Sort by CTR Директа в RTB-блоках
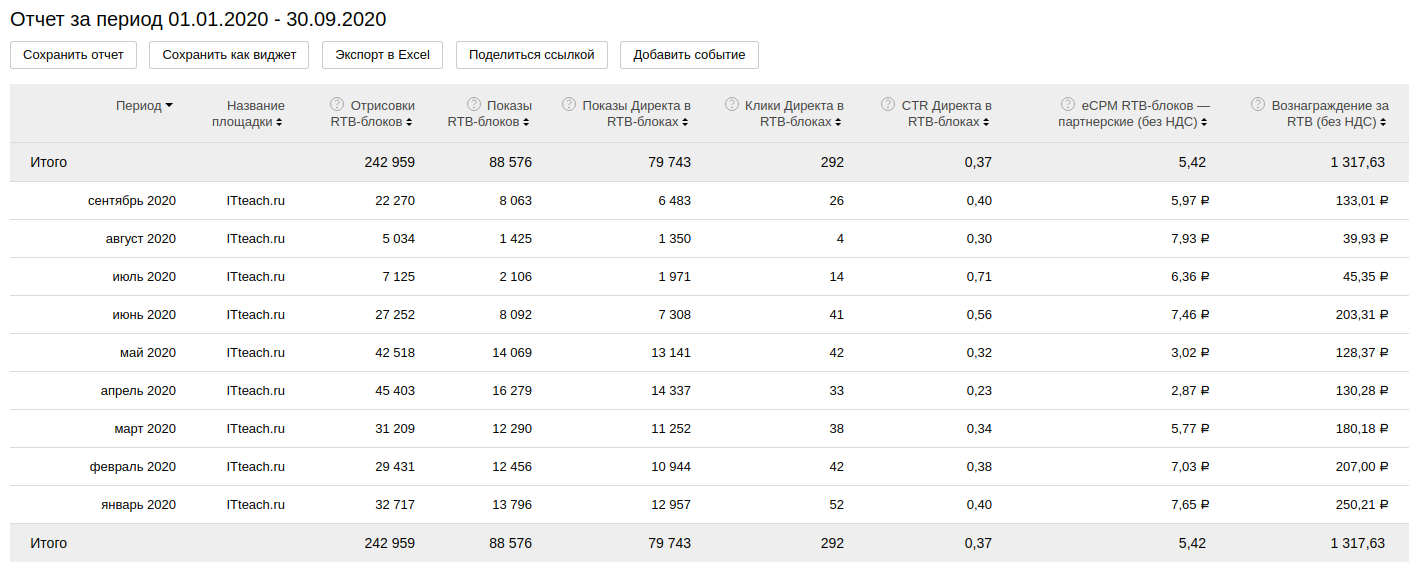Screen dimensions: 1417x573 [x=986, y=123]
